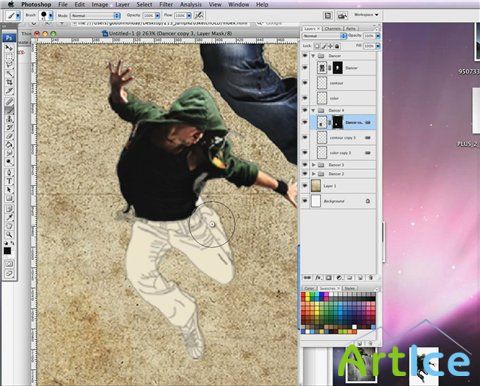The image size is (480, 386).
Task: Expand the Dancer 3 group
Action: click(313, 165)
